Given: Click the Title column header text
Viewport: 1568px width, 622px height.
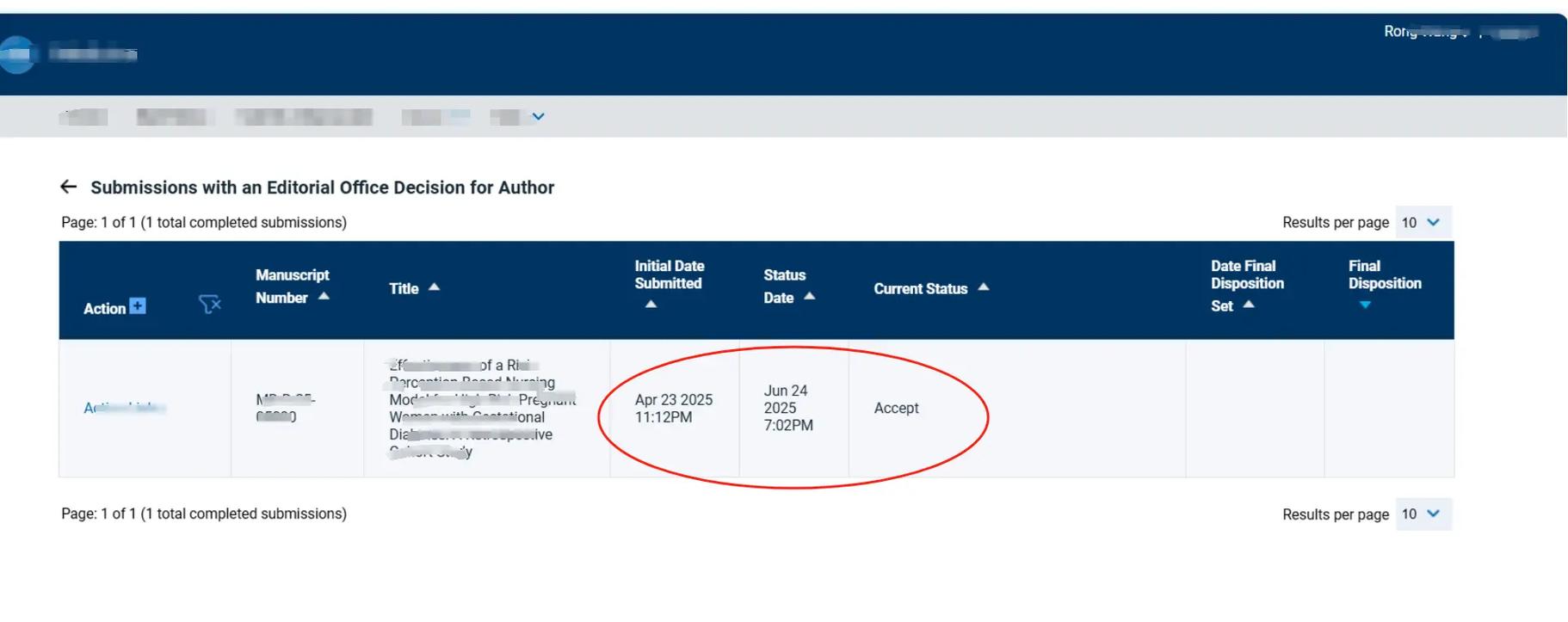Looking at the screenshot, I should coord(404,288).
